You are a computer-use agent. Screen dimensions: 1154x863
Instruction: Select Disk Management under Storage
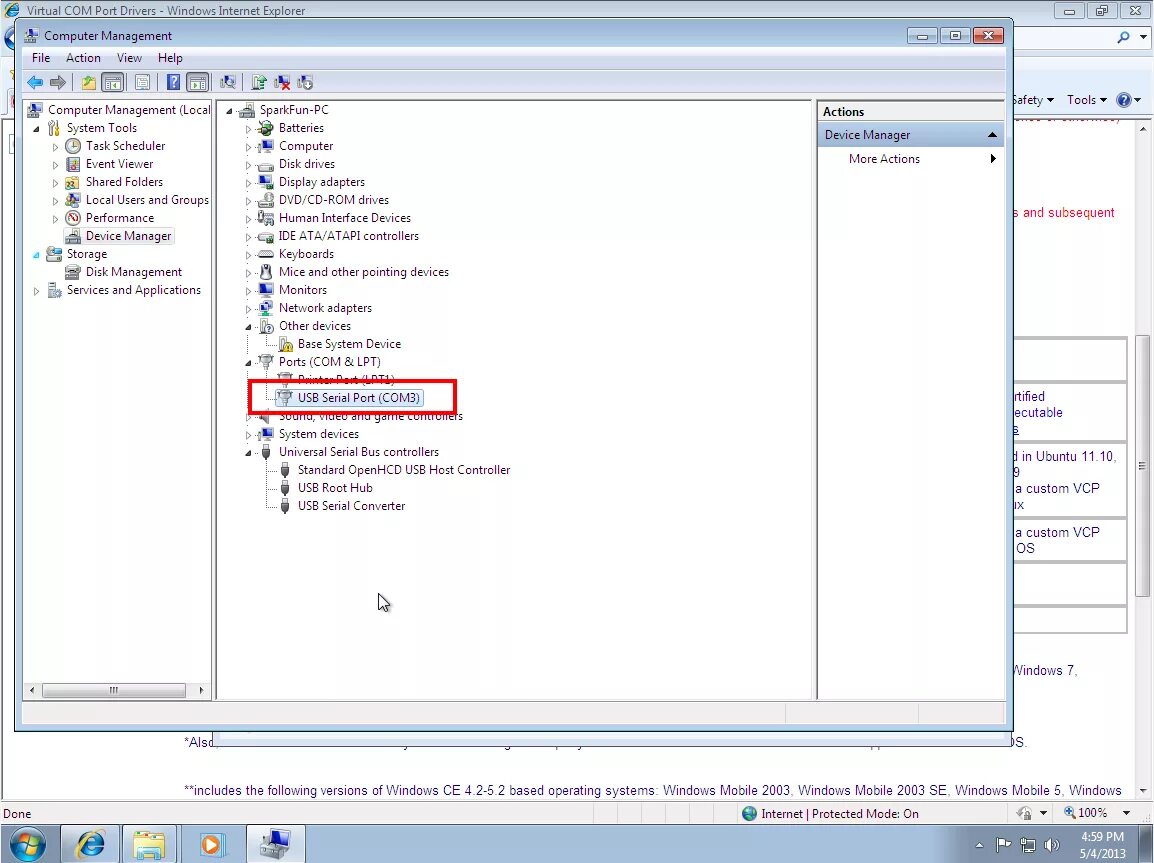click(x=133, y=272)
